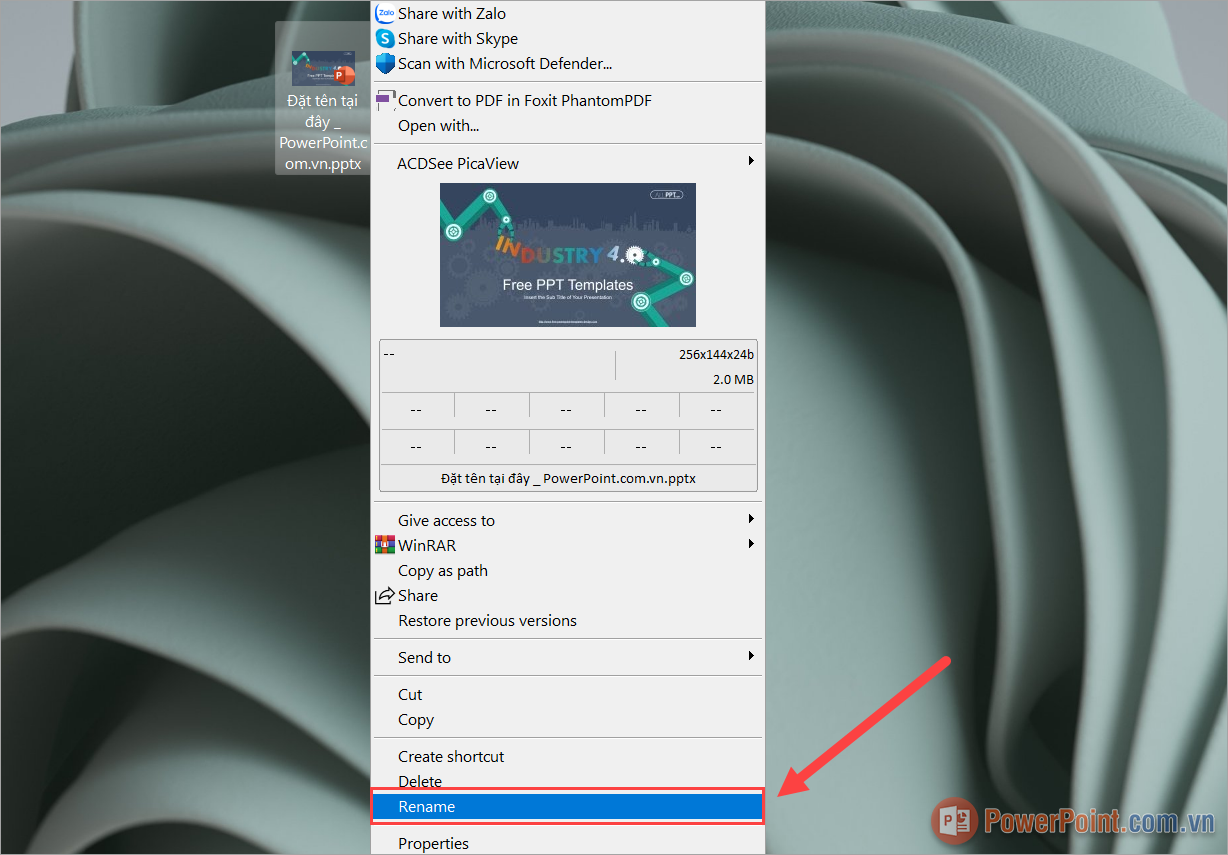
Task: Click the Microsoft Defender shield icon
Action: point(384,63)
